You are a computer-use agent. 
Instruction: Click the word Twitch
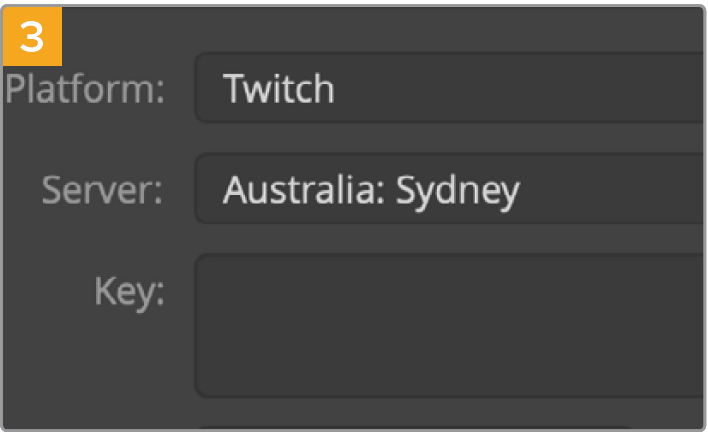coord(279,89)
